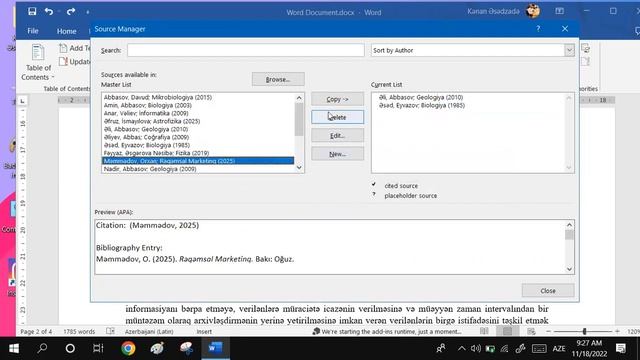Zoom in with plus button
This screenshot has height=360, width=640.
[618, 331]
